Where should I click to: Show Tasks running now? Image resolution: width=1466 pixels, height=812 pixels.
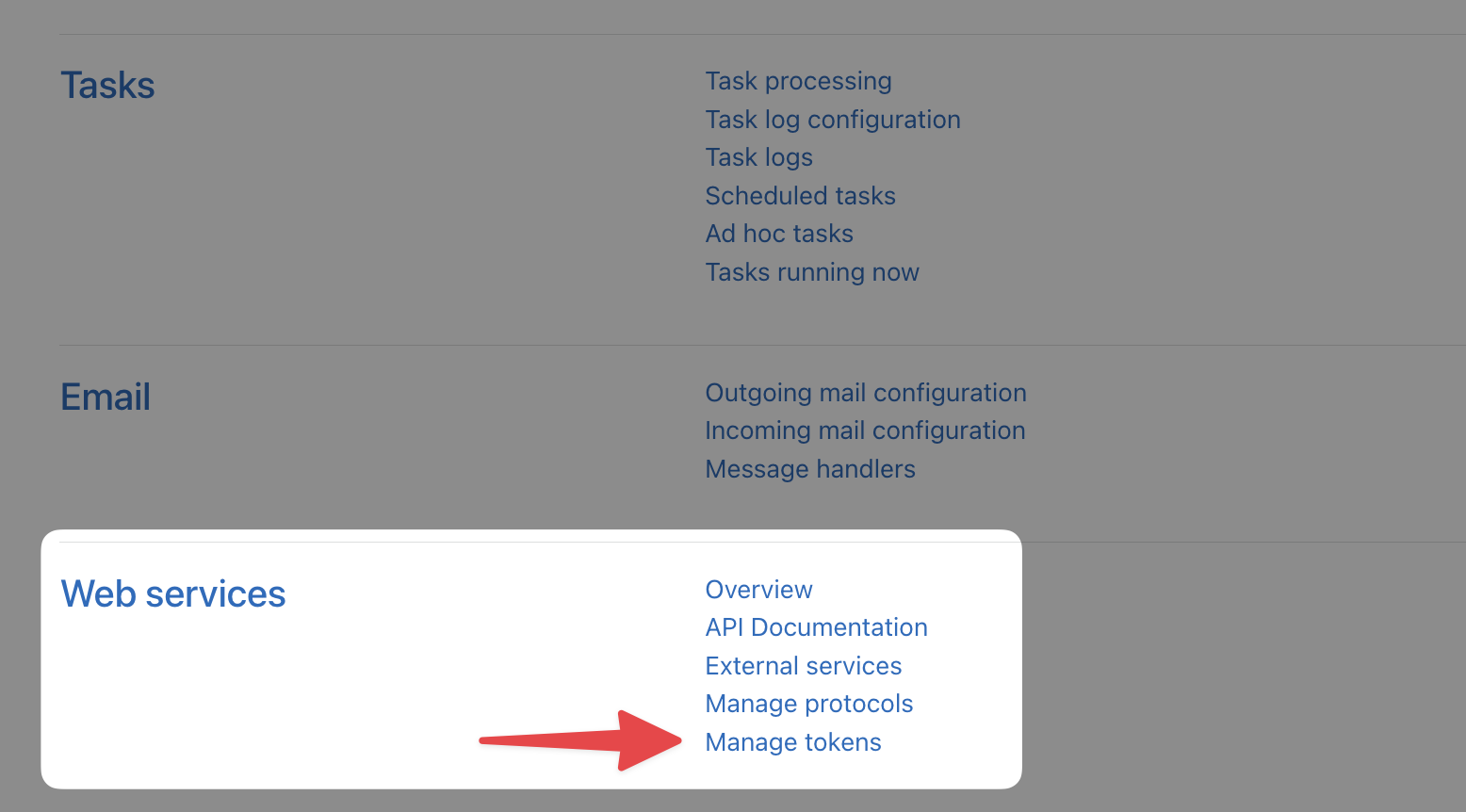[811, 272]
